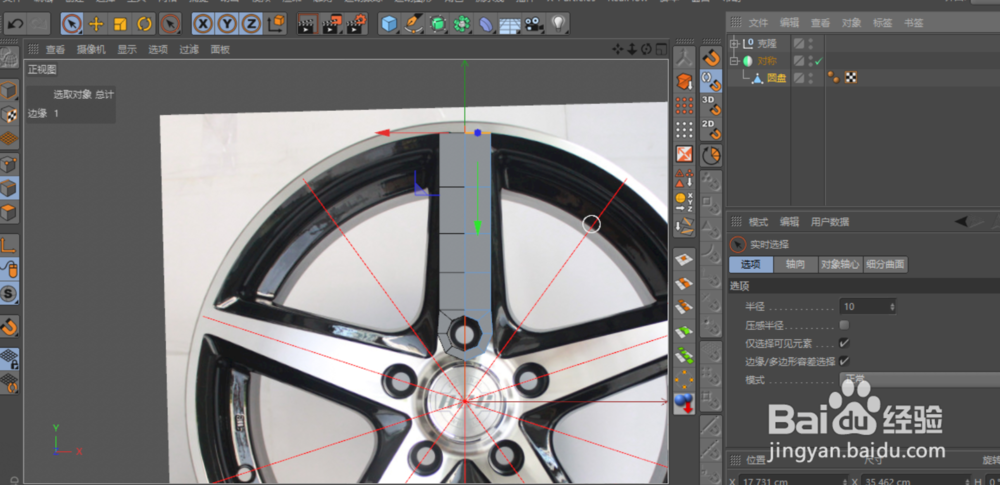Image resolution: width=1000 pixels, height=485 pixels.
Task: Enable 2D snapping mode
Action: (711, 128)
